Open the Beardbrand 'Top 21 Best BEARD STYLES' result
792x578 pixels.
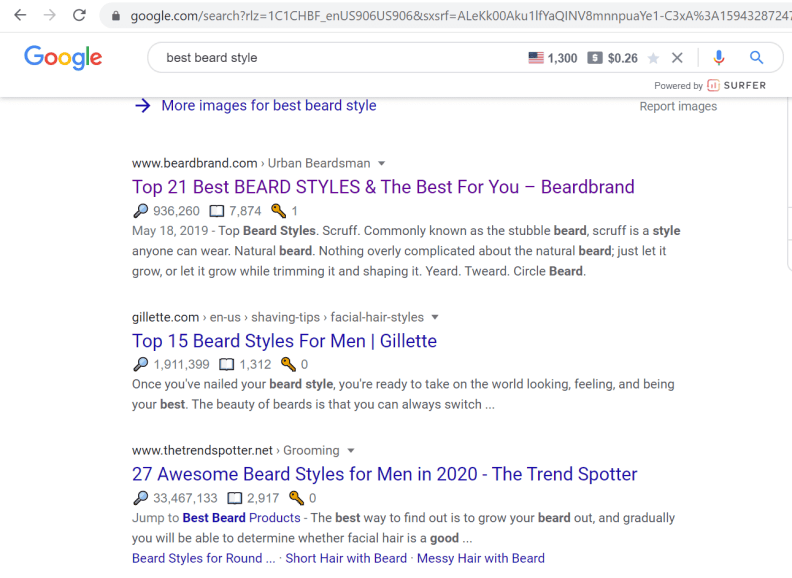point(383,187)
